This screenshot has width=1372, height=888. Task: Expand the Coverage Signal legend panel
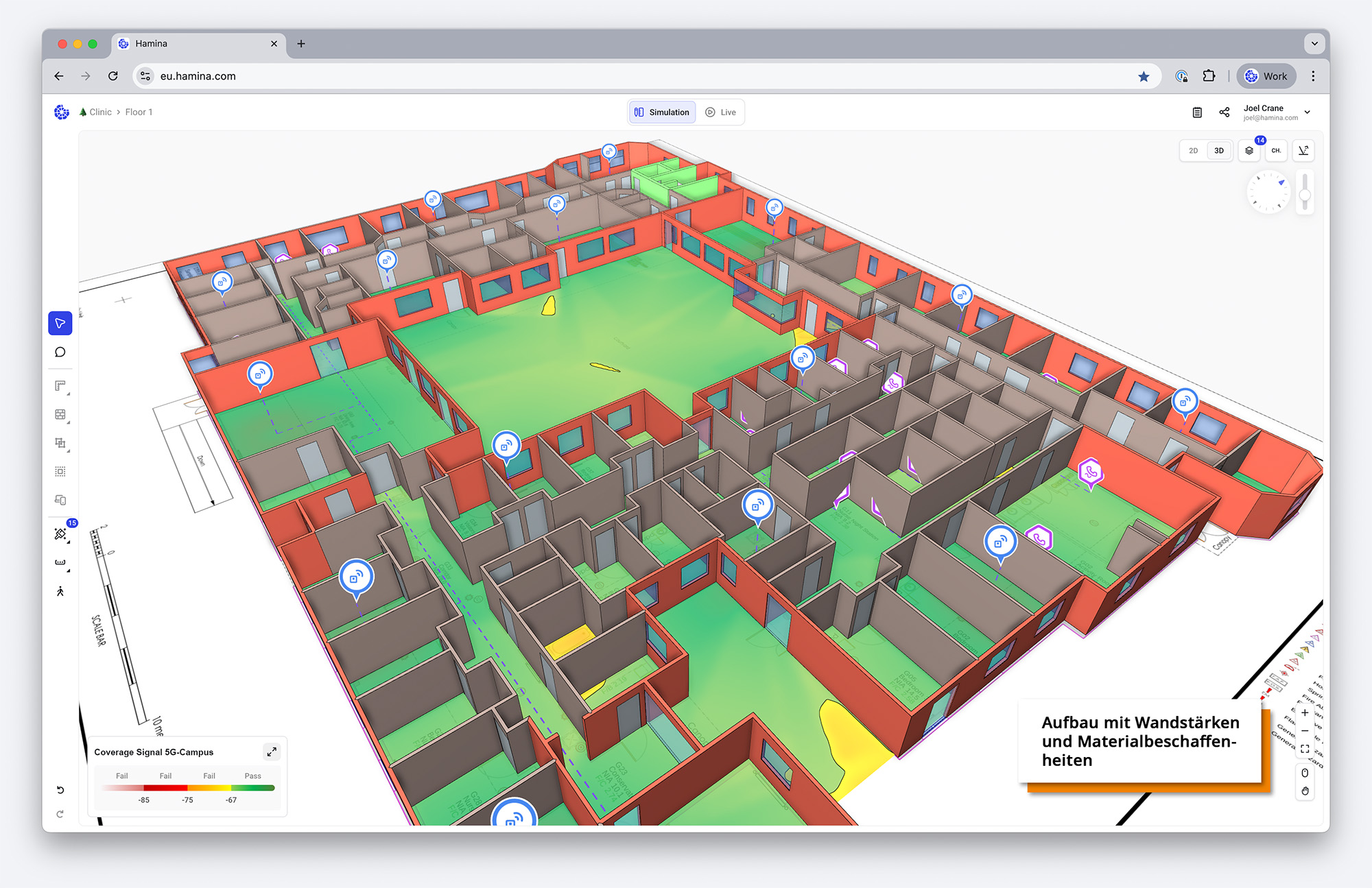[272, 752]
